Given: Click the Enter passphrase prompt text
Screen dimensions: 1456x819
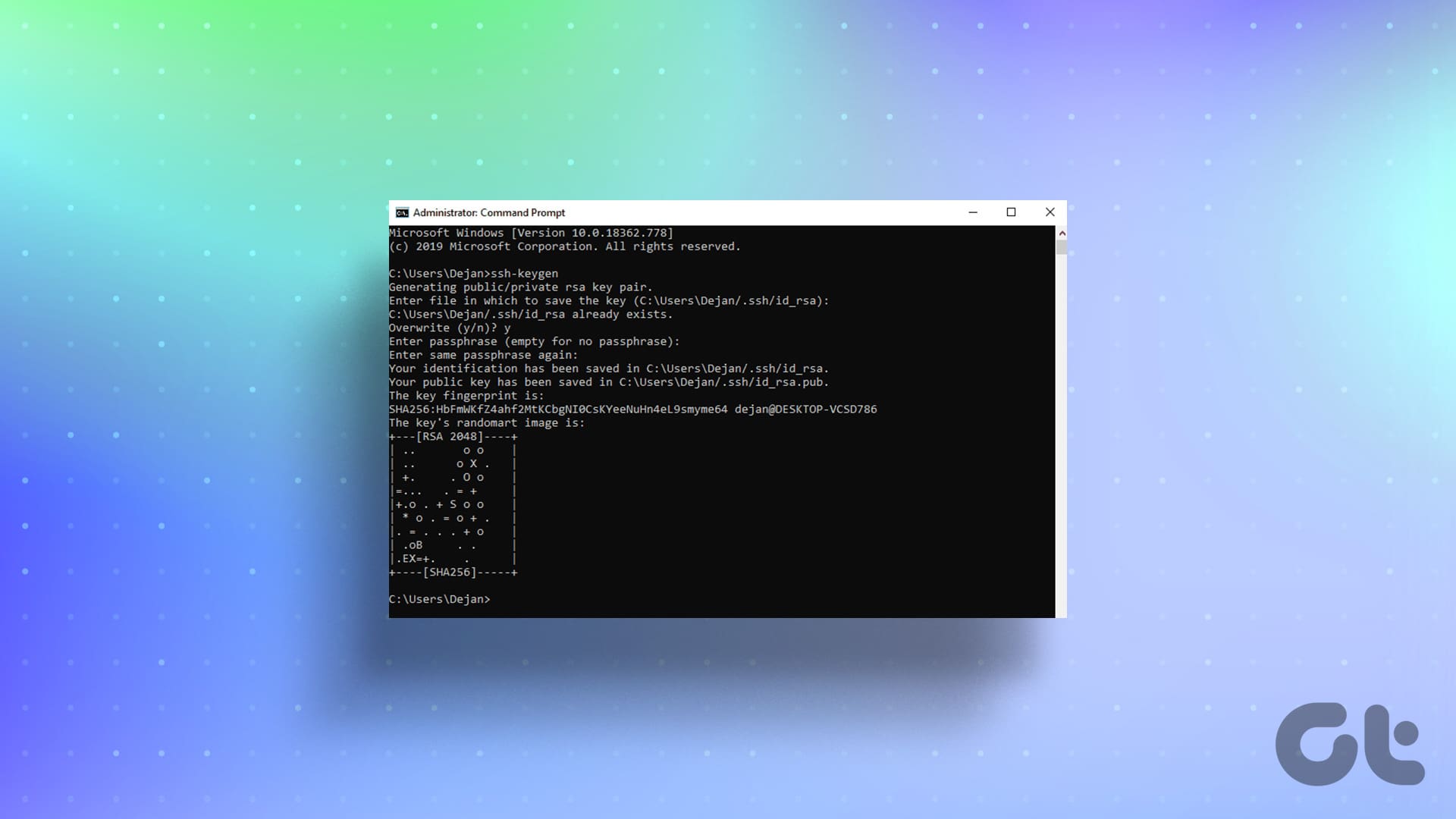Looking at the screenshot, I should tap(533, 341).
